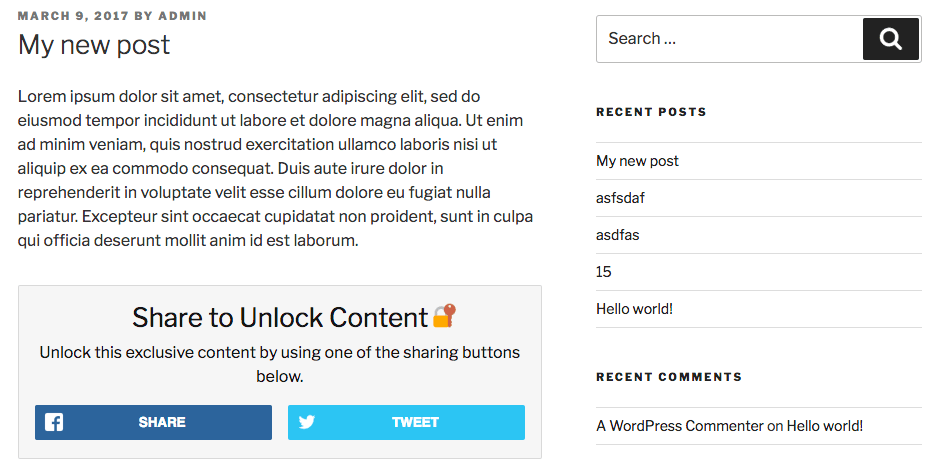Focus the Search text field

(729, 39)
